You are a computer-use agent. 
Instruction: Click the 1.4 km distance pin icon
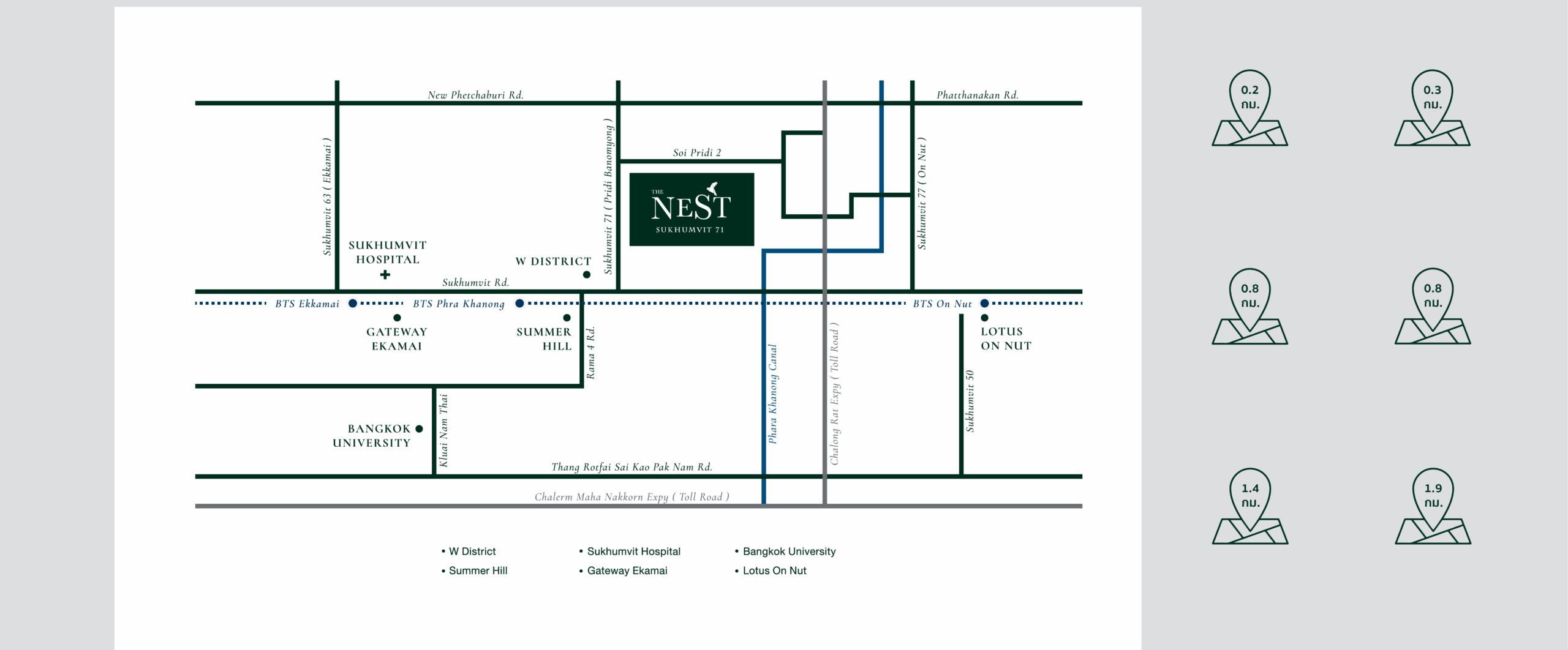click(1250, 507)
